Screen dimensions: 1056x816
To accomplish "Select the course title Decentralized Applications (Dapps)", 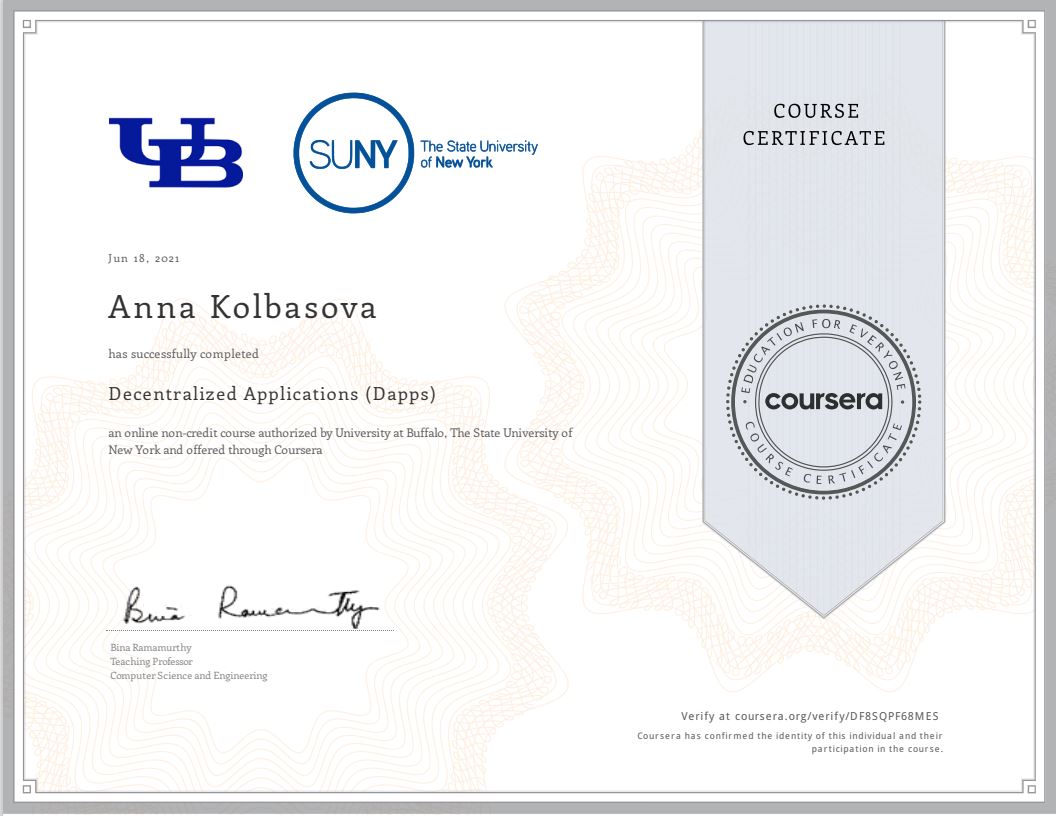I will (272, 394).
